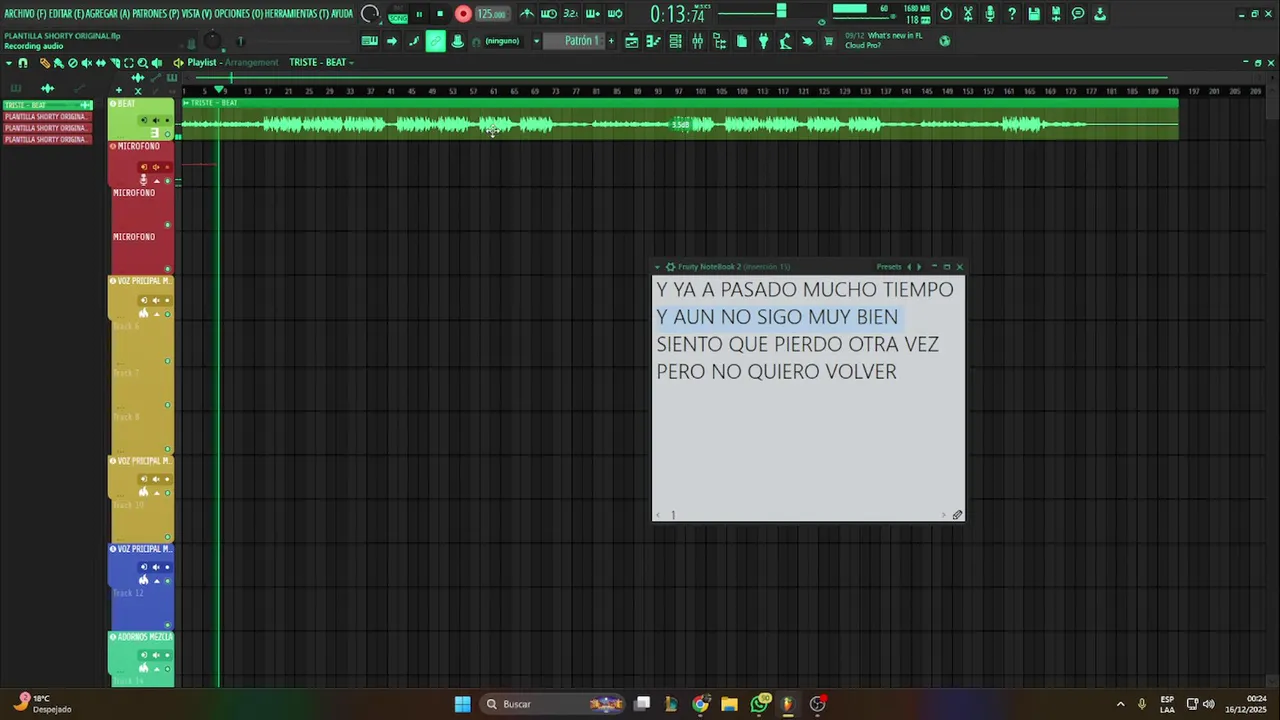Click the one-click audio recording microphone icon
The image size is (1280, 720).
[x=990, y=14]
